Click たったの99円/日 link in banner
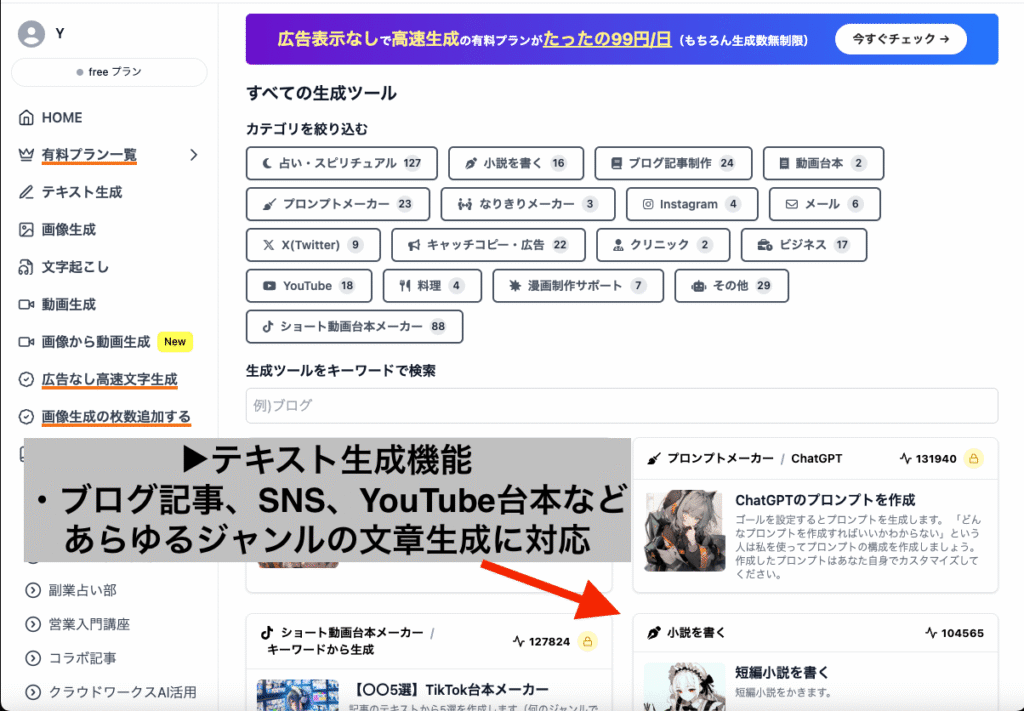Image resolution: width=1024 pixels, height=711 pixels. [607, 39]
